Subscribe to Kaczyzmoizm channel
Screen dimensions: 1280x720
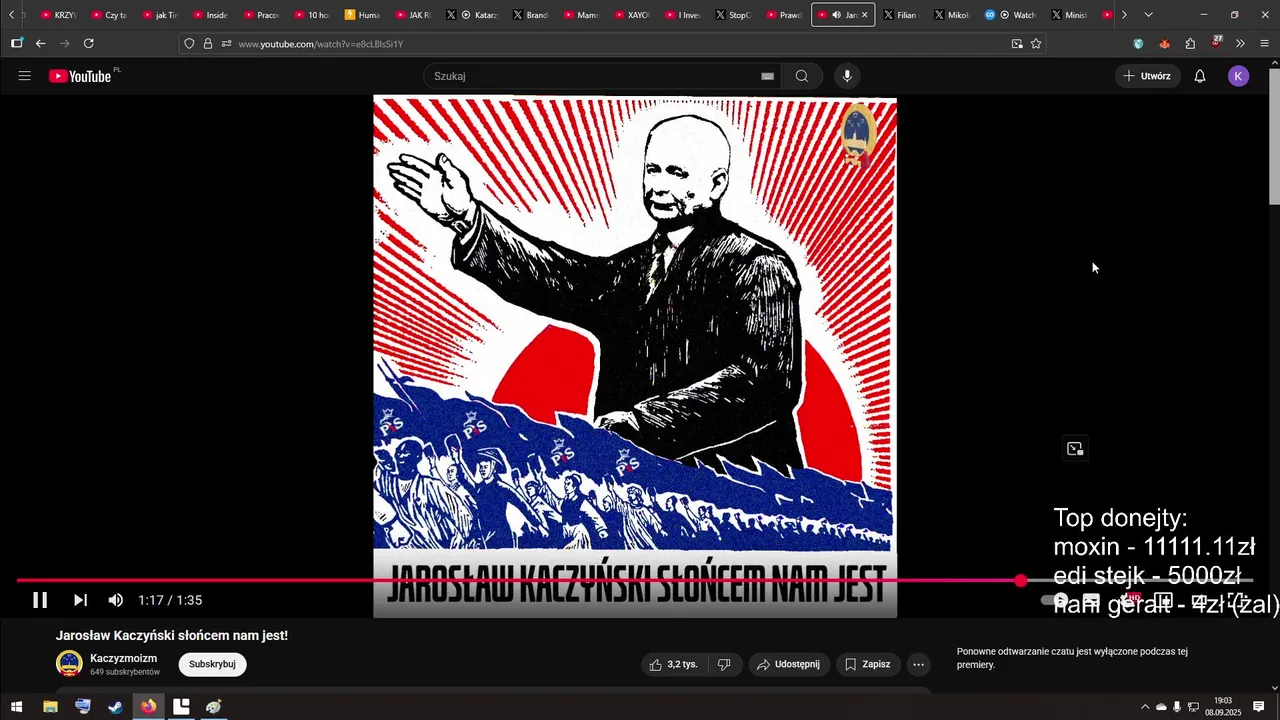(212, 664)
